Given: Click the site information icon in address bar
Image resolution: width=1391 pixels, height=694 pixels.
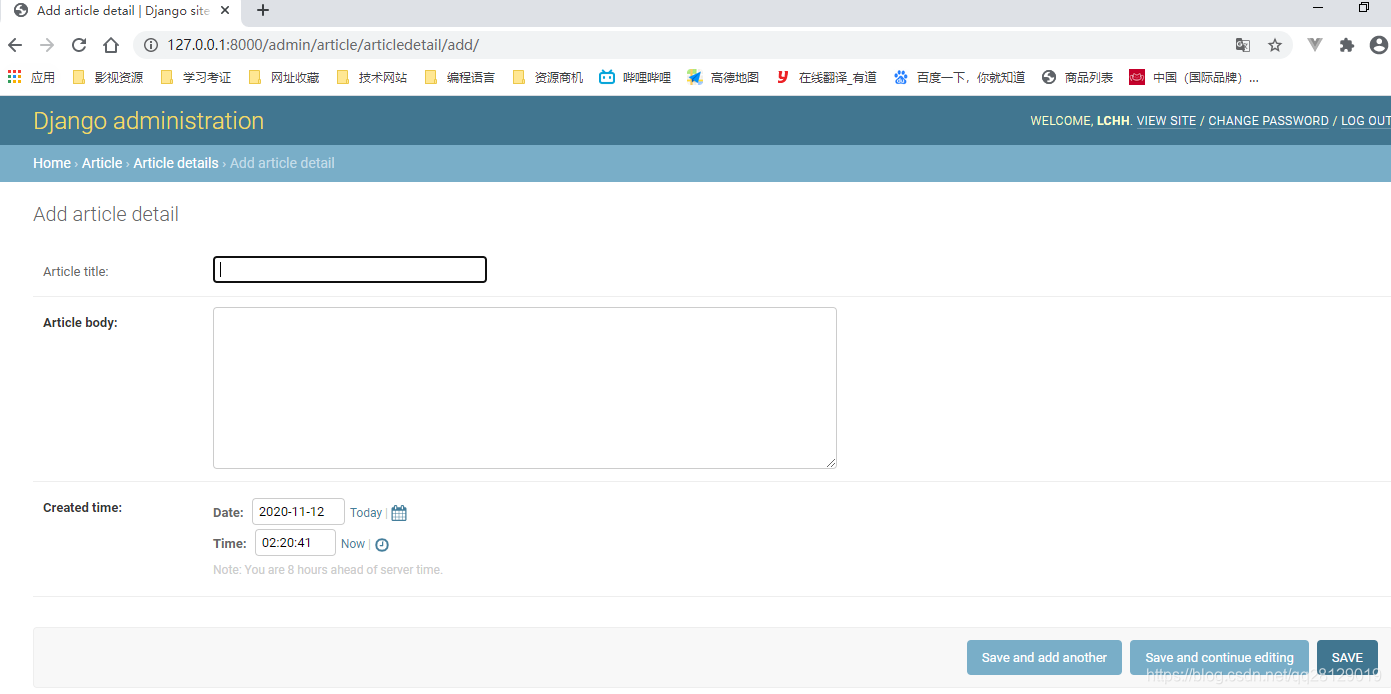Looking at the screenshot, I should [151, 45].
